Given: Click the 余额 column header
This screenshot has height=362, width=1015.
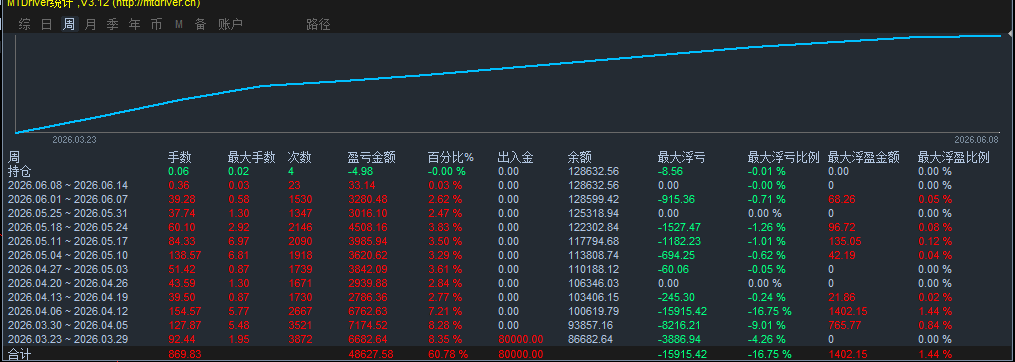Looking at the screenshot, I should 581,157.
